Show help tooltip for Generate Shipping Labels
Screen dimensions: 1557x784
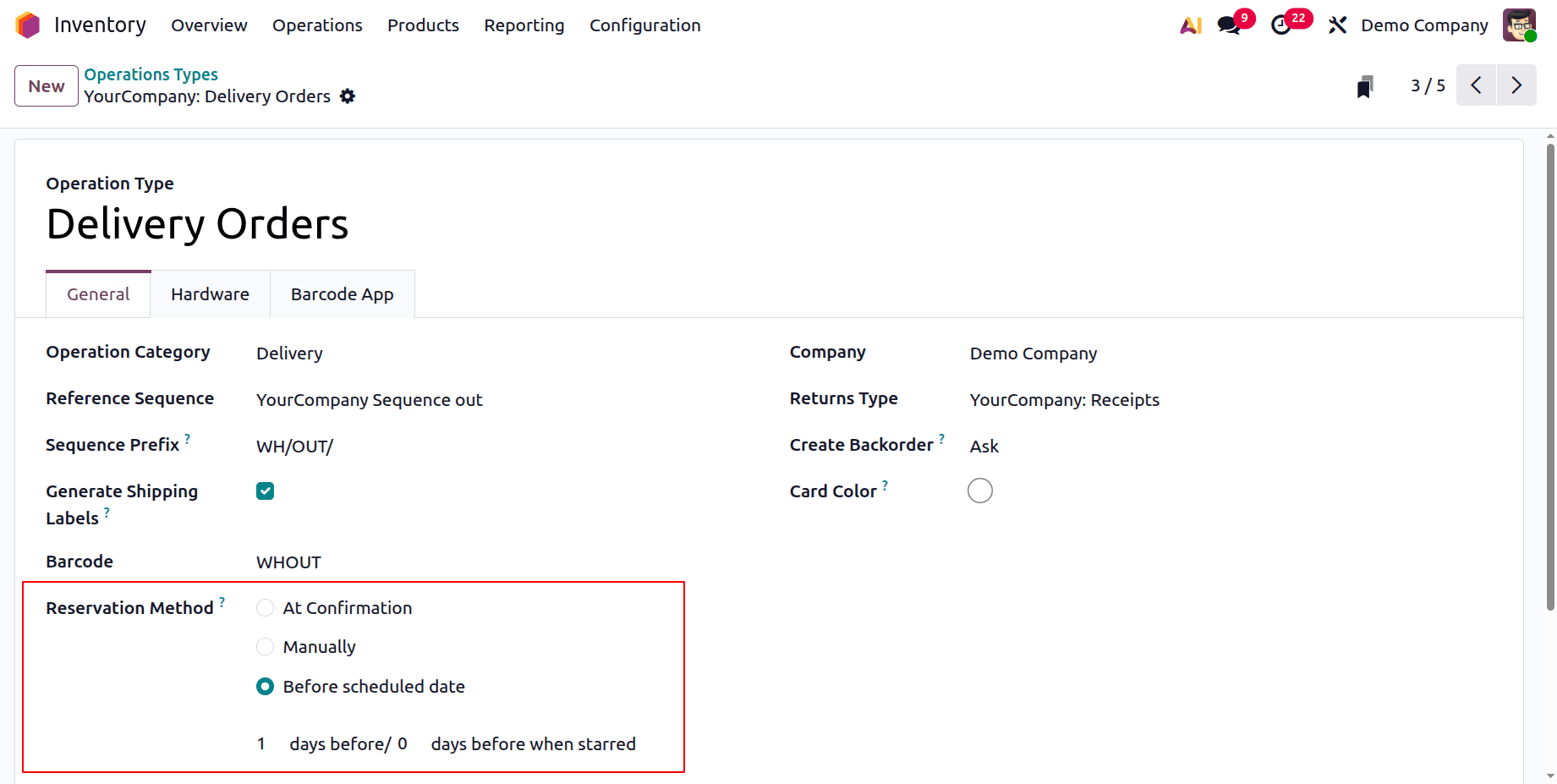[x=107, y=512]
